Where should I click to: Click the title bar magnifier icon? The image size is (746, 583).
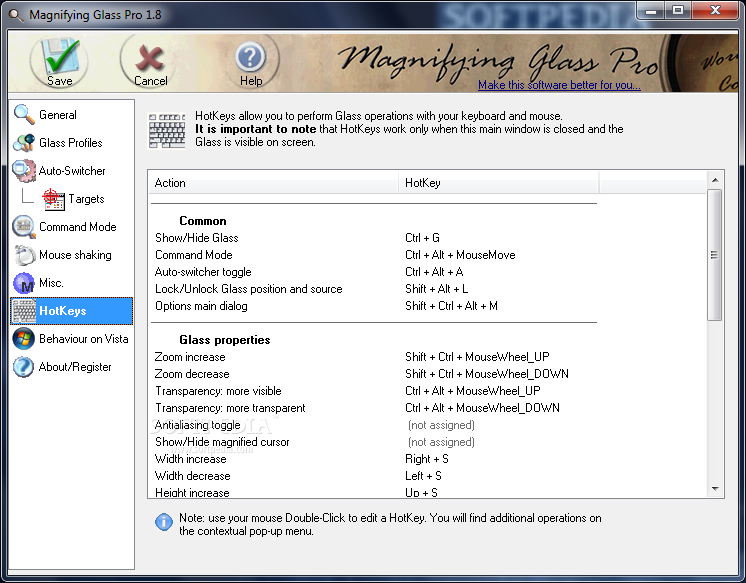tap(16, 15)
